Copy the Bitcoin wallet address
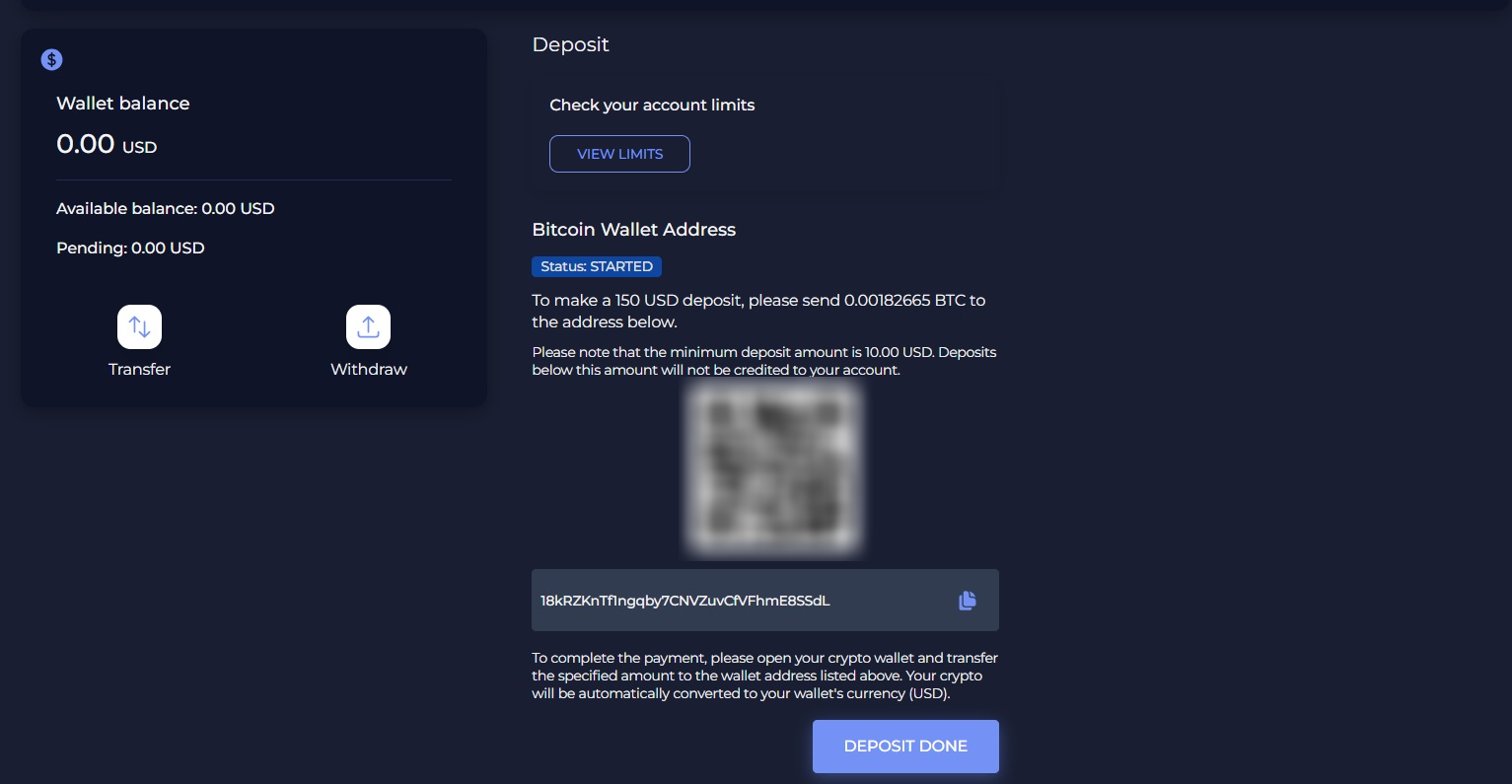 tap(967, 601)
